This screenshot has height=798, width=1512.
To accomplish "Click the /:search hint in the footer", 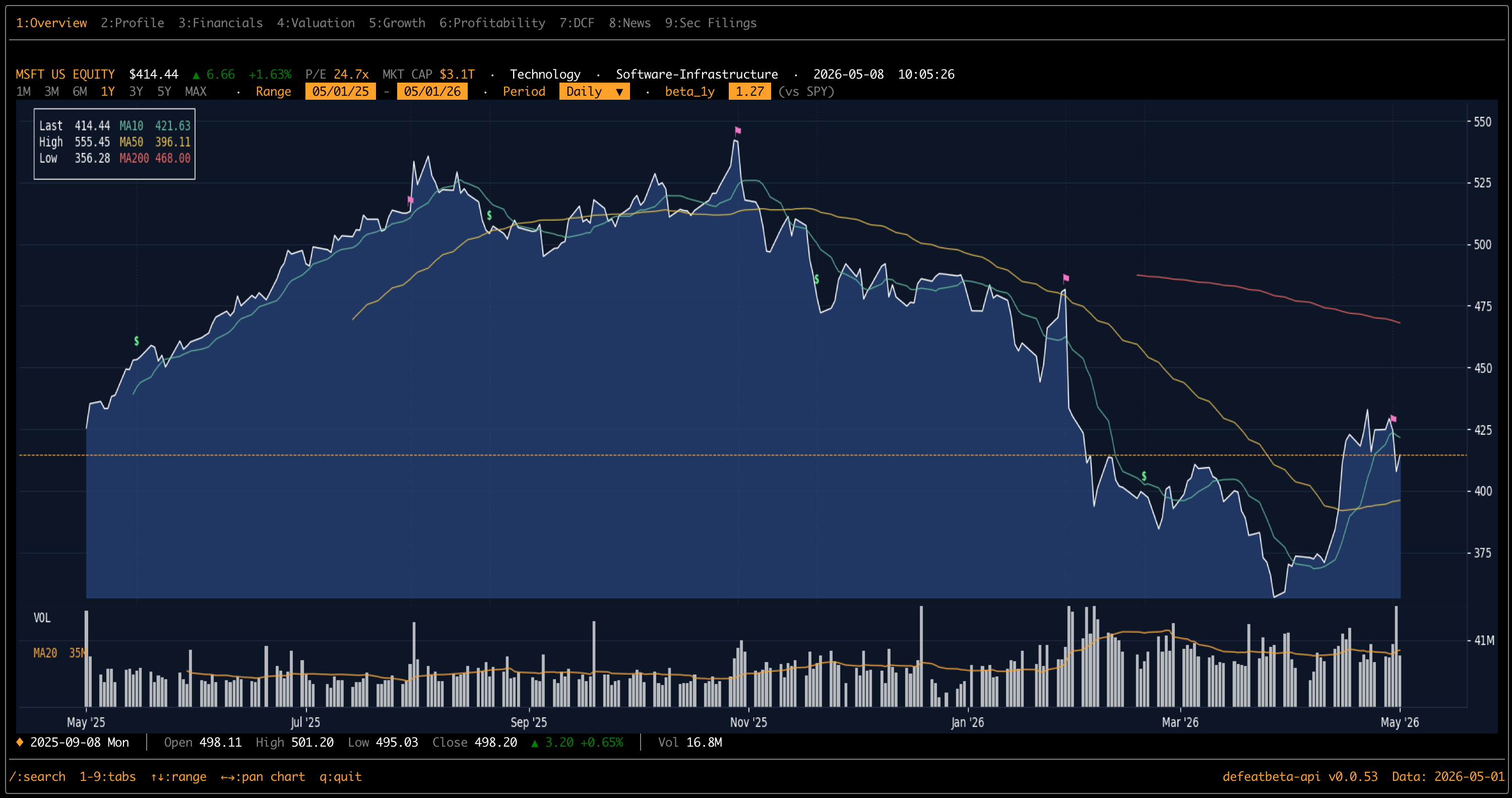I will tap(37, 777).
